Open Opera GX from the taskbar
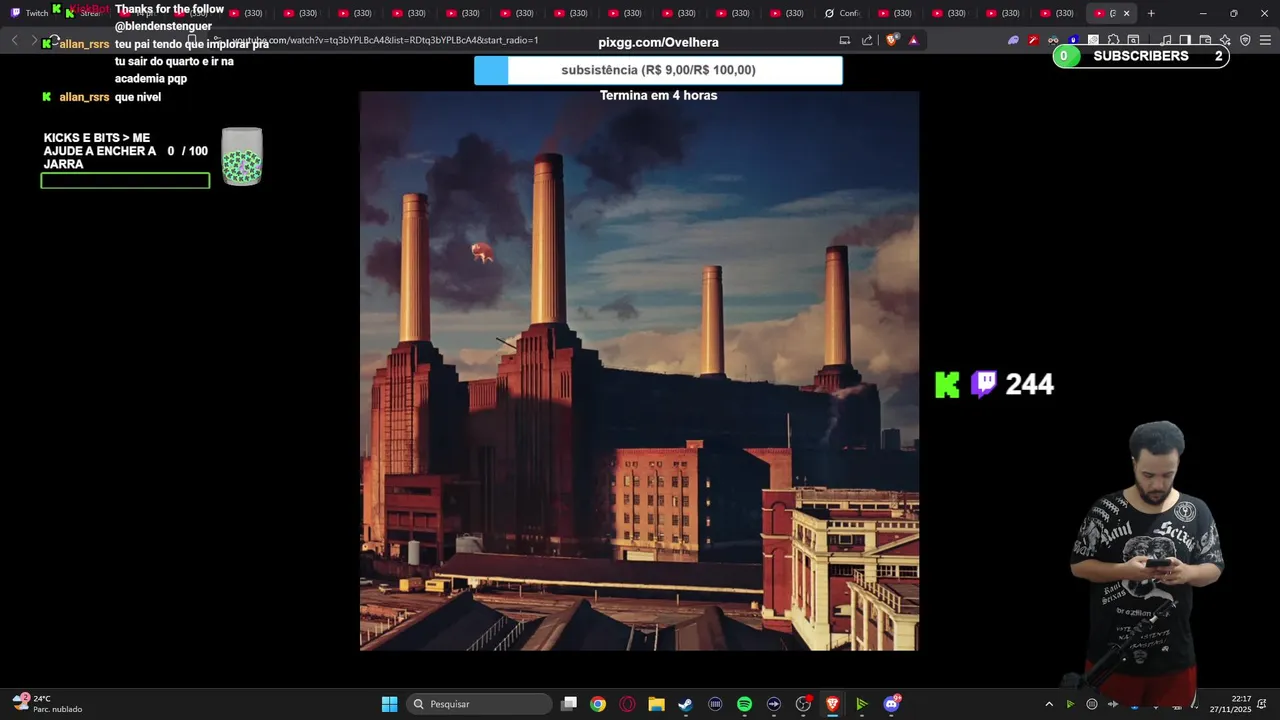The width and height of the screenshot is (1280, 720). click(627, 704)
